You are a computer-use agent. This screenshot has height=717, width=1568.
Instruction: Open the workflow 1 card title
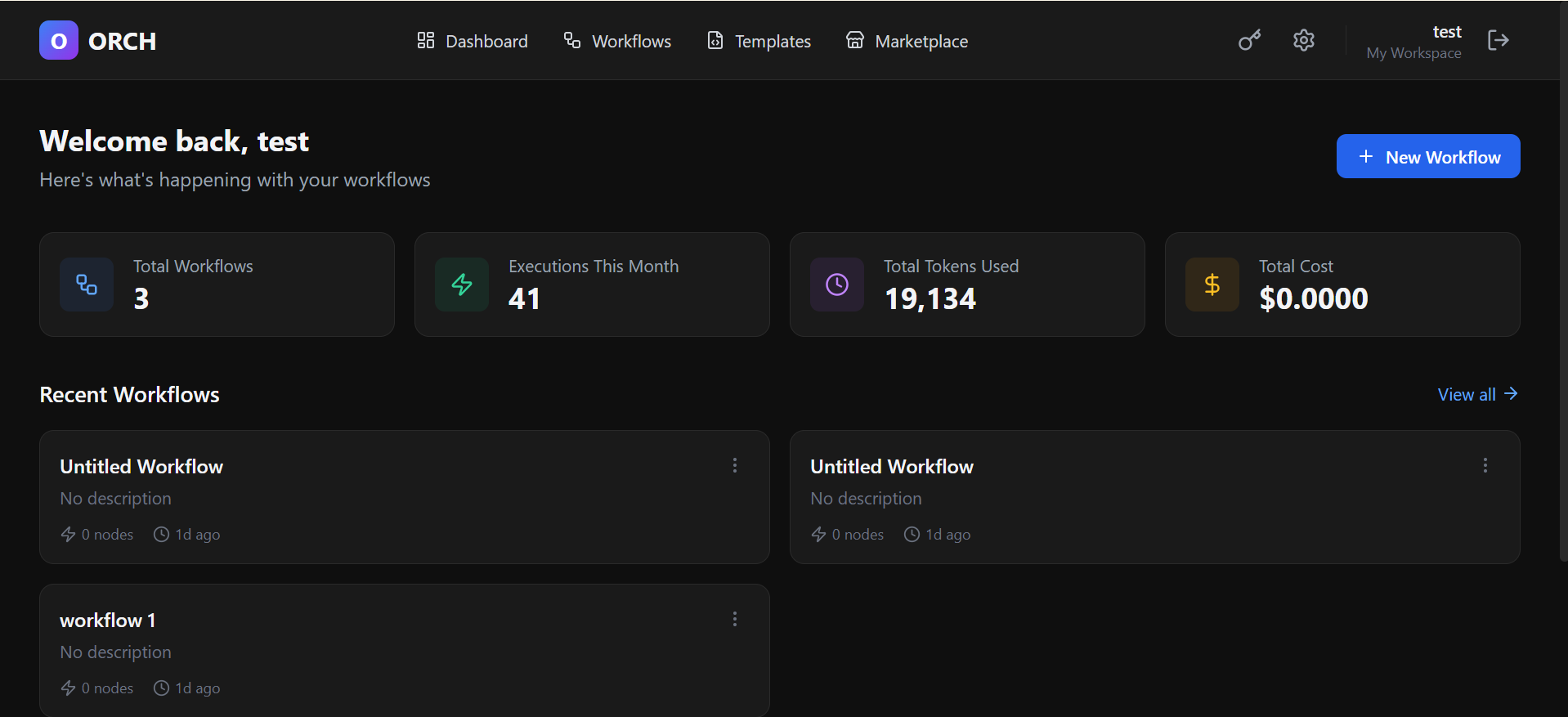[108, 621]
